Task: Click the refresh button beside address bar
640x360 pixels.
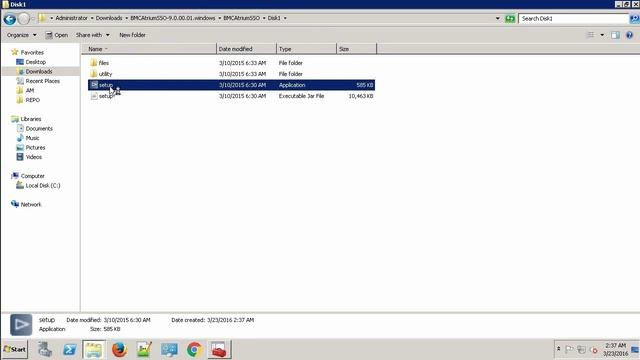Action: tap(510, 18)
